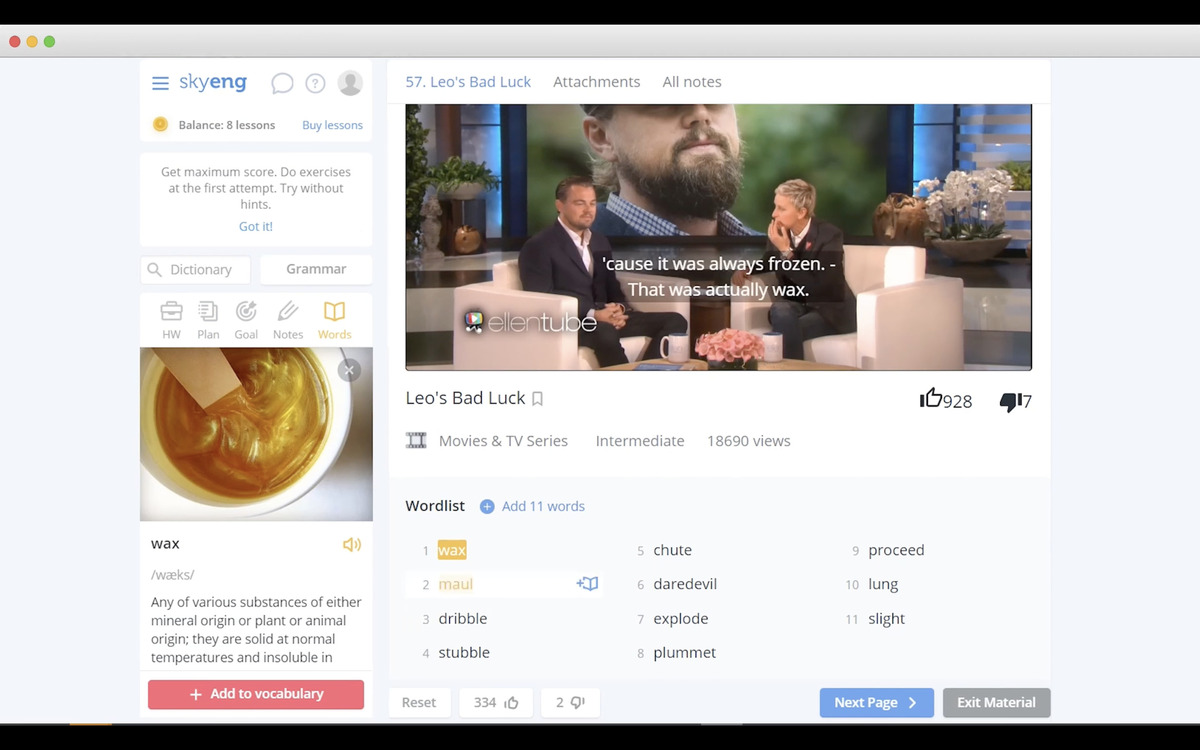This screenshot has height=750, width=1200.
Task: Play pronunciation audio for wax
Action: pos(351,545)
